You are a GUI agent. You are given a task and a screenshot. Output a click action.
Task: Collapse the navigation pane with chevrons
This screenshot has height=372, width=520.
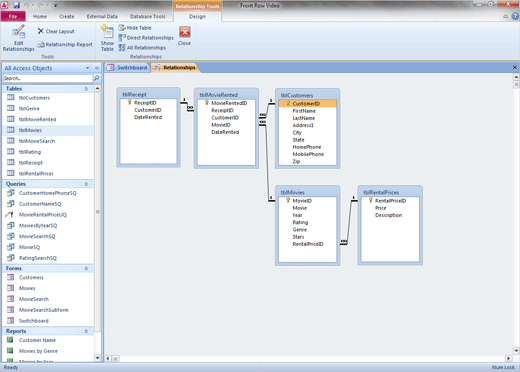tap(97, 68)
